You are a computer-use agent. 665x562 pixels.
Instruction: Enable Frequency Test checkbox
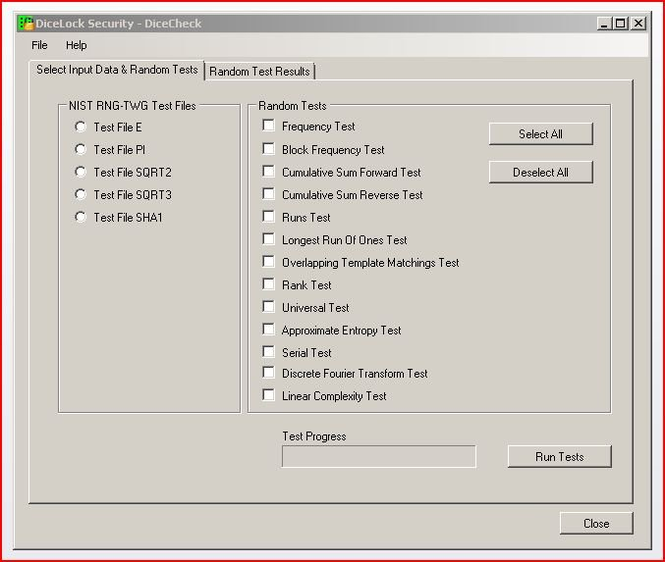click(x=268, y=126)
